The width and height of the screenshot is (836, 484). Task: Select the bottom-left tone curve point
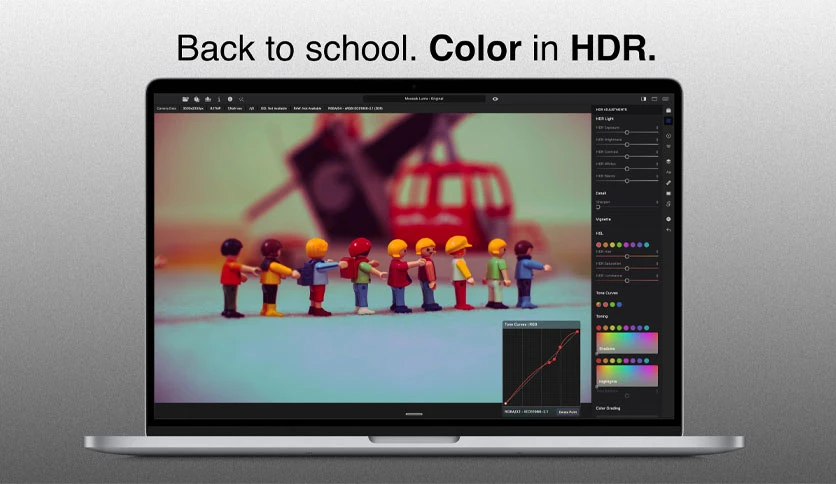[x=506, y=403]
